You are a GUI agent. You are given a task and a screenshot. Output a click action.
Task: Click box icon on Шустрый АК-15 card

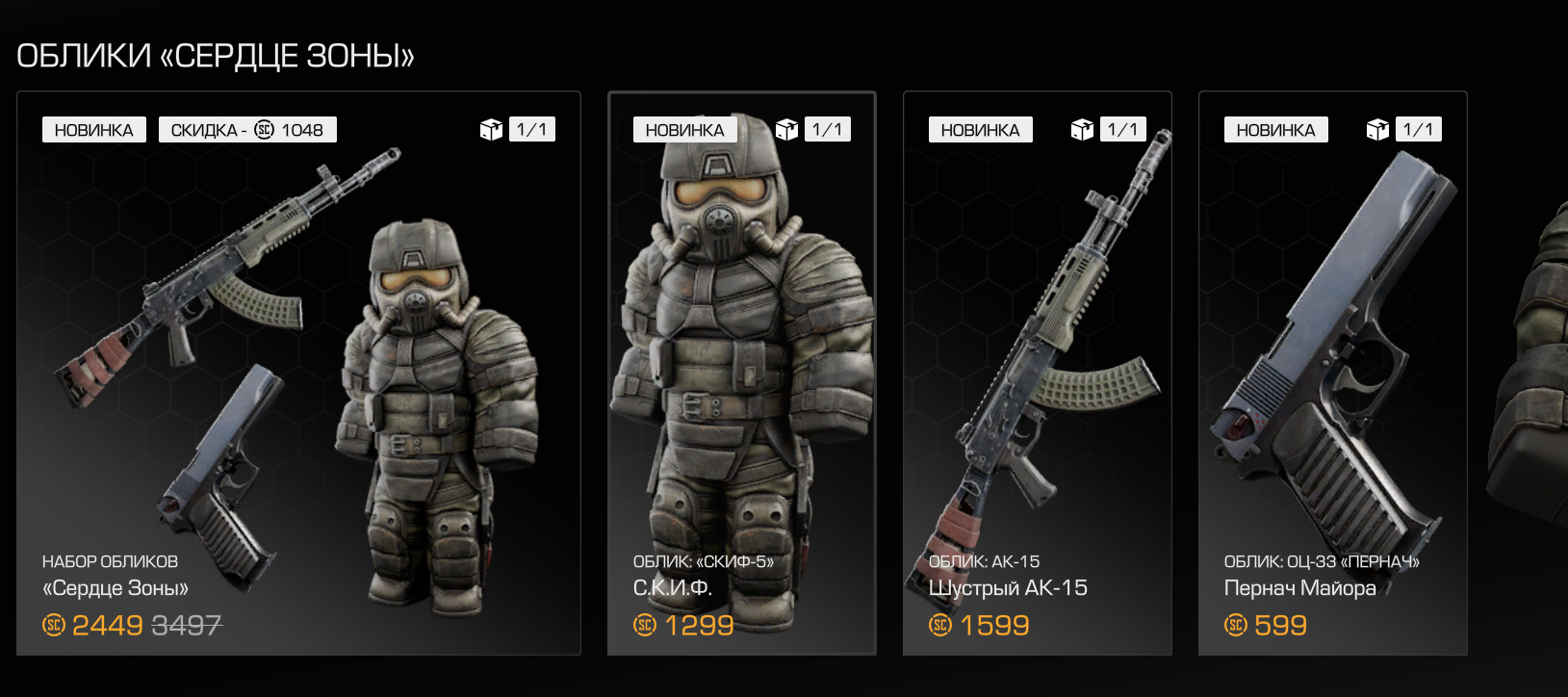[x=1082, y=129]
